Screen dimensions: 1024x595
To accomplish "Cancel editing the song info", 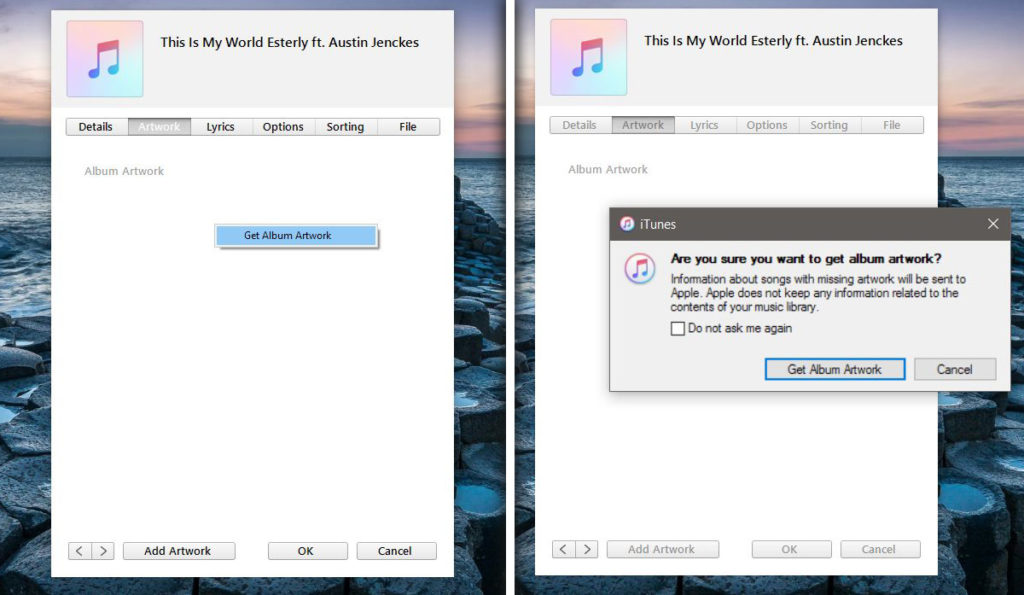I will point(396,550).
